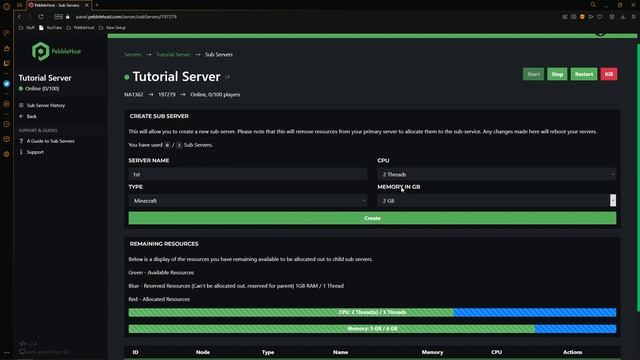This screenshot has height=360, width=640.
Task: Click the Type column header in table
Action: (268, 352)
